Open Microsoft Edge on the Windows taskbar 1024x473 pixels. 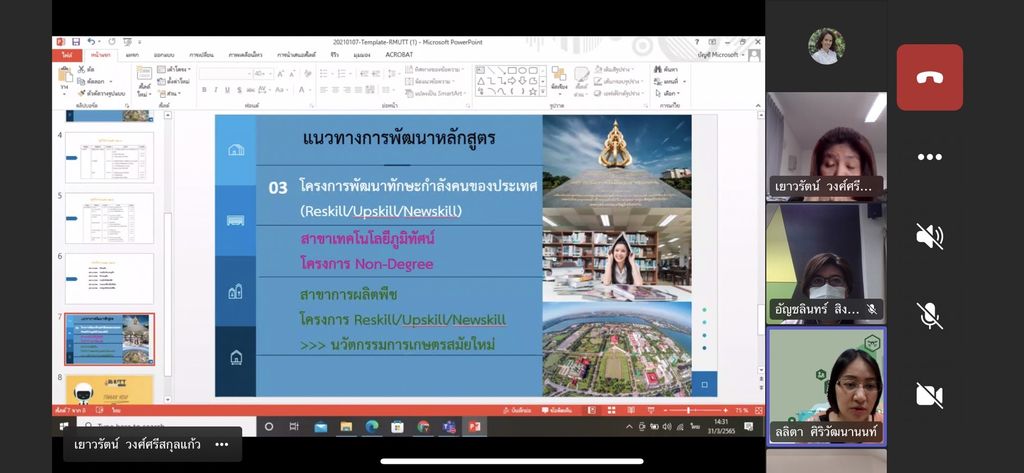[x=372, y=427]
